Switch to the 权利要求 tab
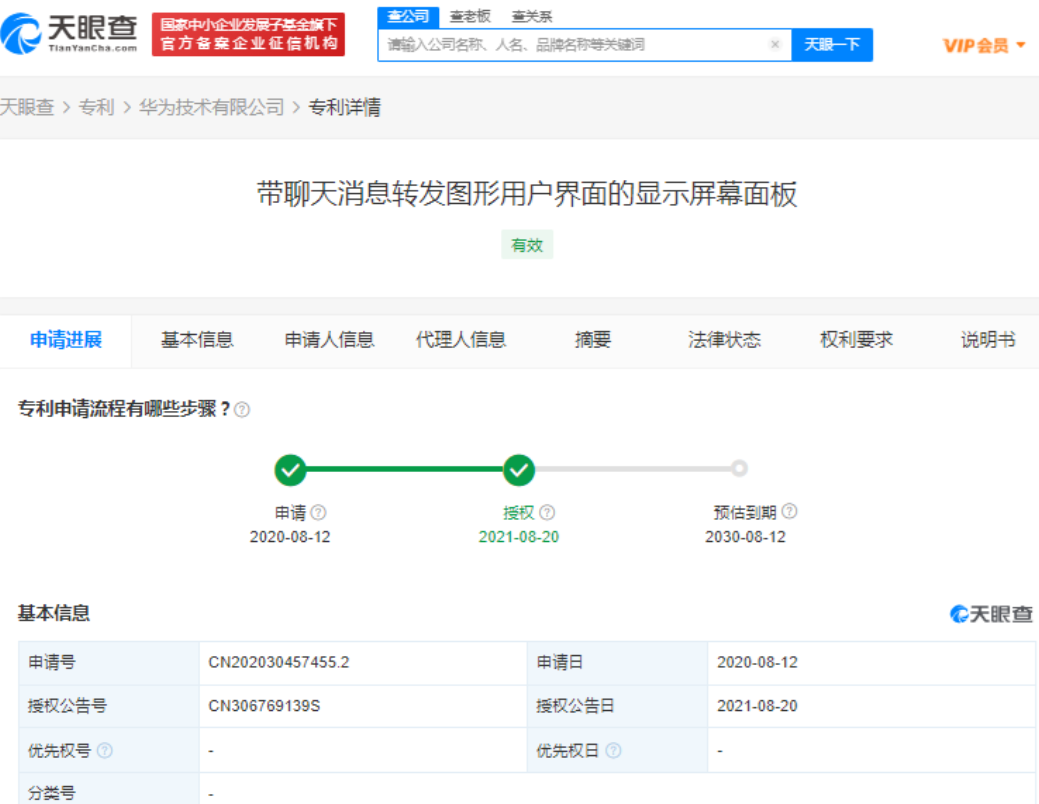Screen dimensions: 1039x804 click(x=856, y=340)
